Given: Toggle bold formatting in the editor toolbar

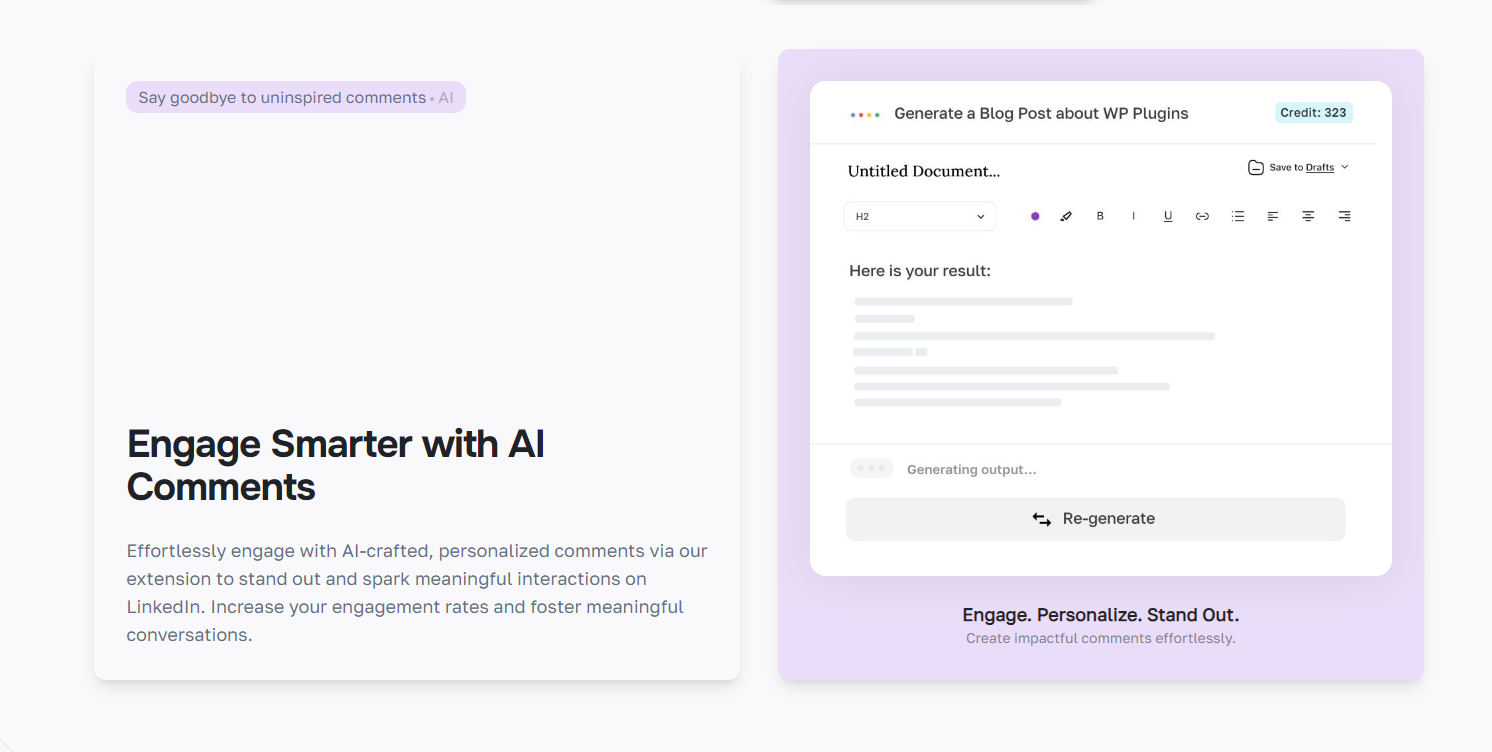Looking at the screenshot, I should tap(1100, 215).
